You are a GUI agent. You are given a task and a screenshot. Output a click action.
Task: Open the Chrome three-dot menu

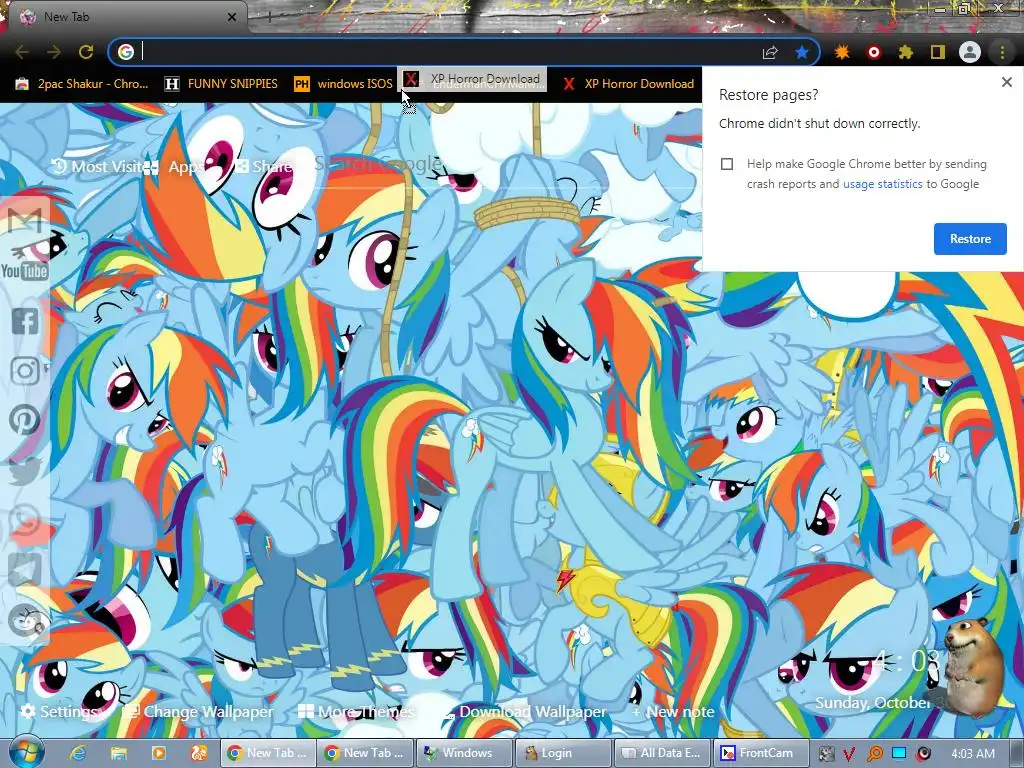click(1002, 52)
